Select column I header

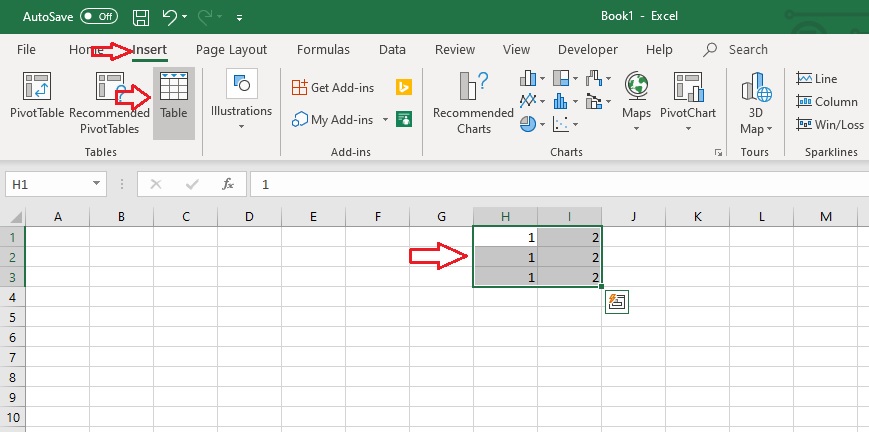[x=569, y=217]
